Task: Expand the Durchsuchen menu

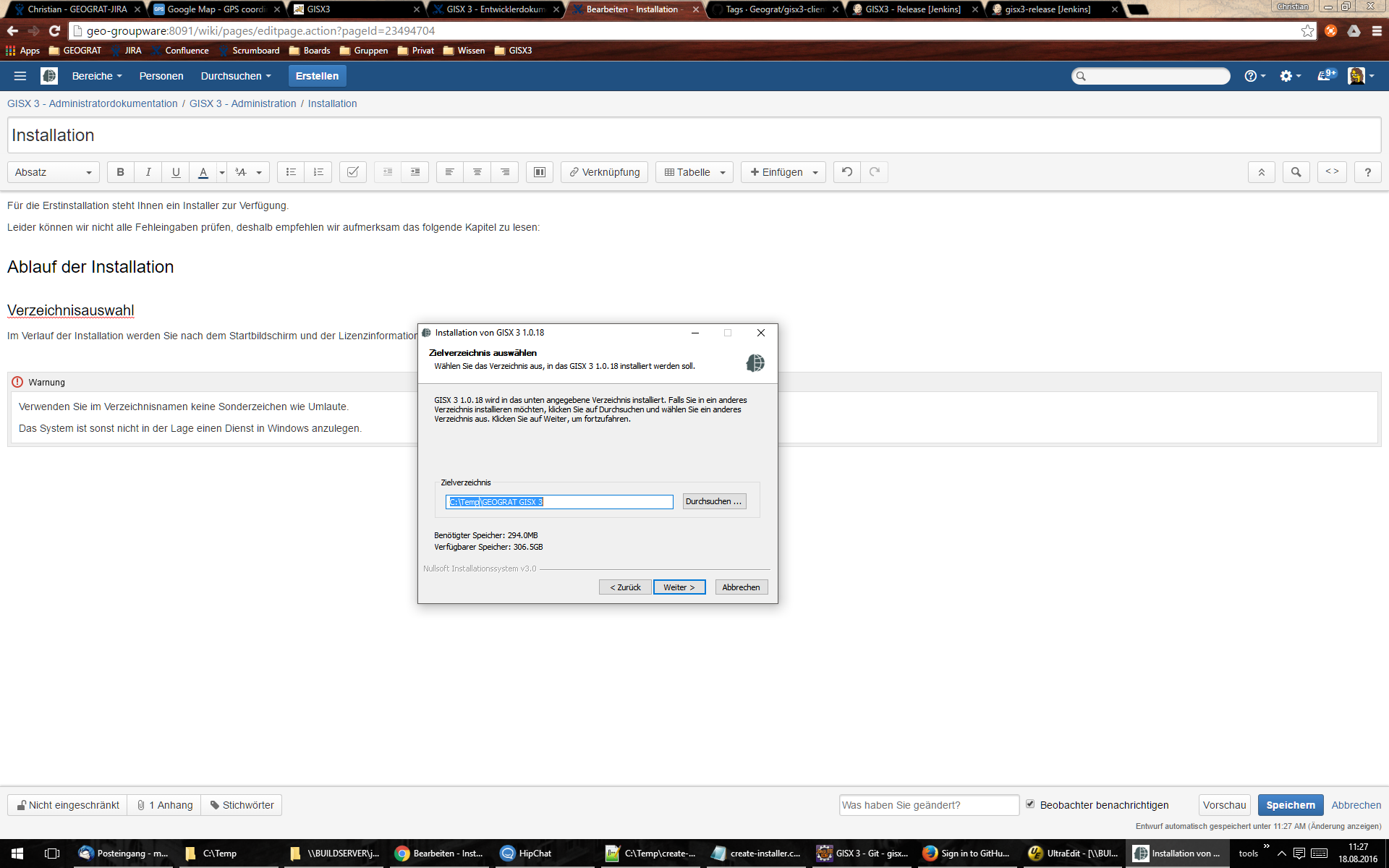Action: (x=236, y=76)
